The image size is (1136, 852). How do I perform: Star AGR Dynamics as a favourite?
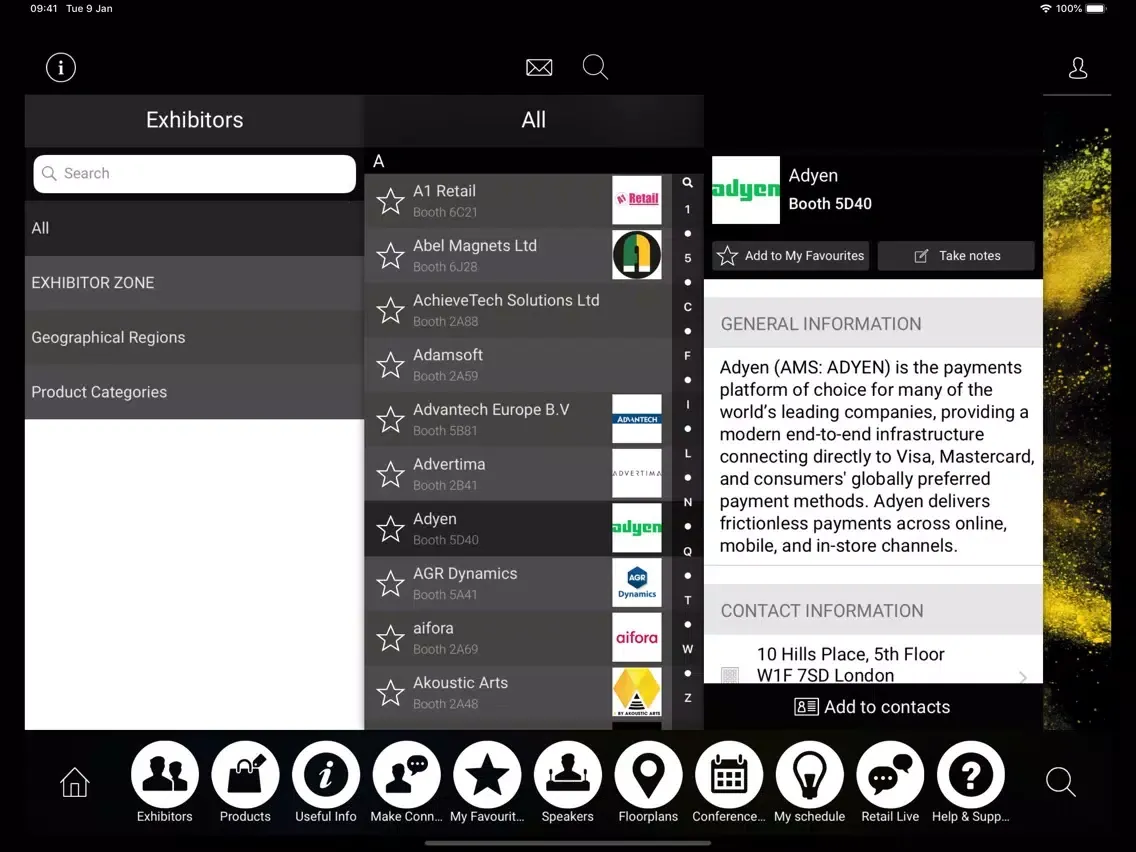tap(390, 583)
